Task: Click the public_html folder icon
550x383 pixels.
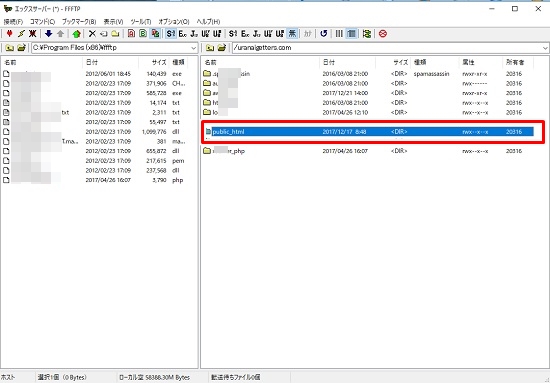Action: (x=208, y=132)
